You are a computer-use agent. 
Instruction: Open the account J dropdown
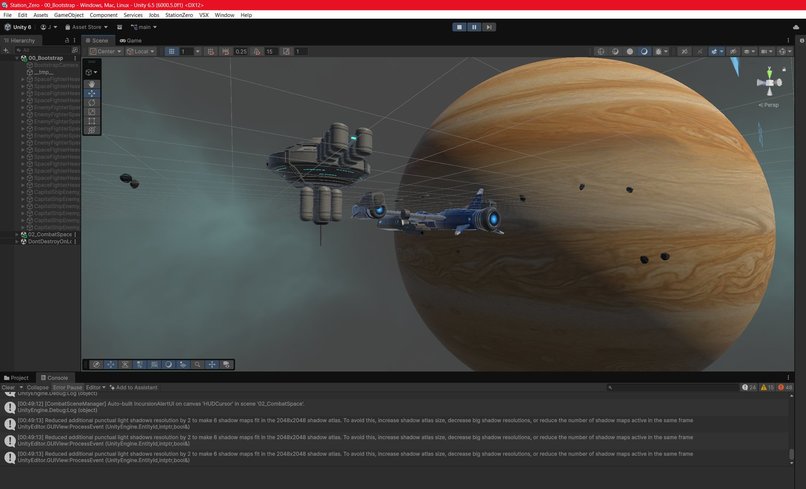(x=49, y=27)
